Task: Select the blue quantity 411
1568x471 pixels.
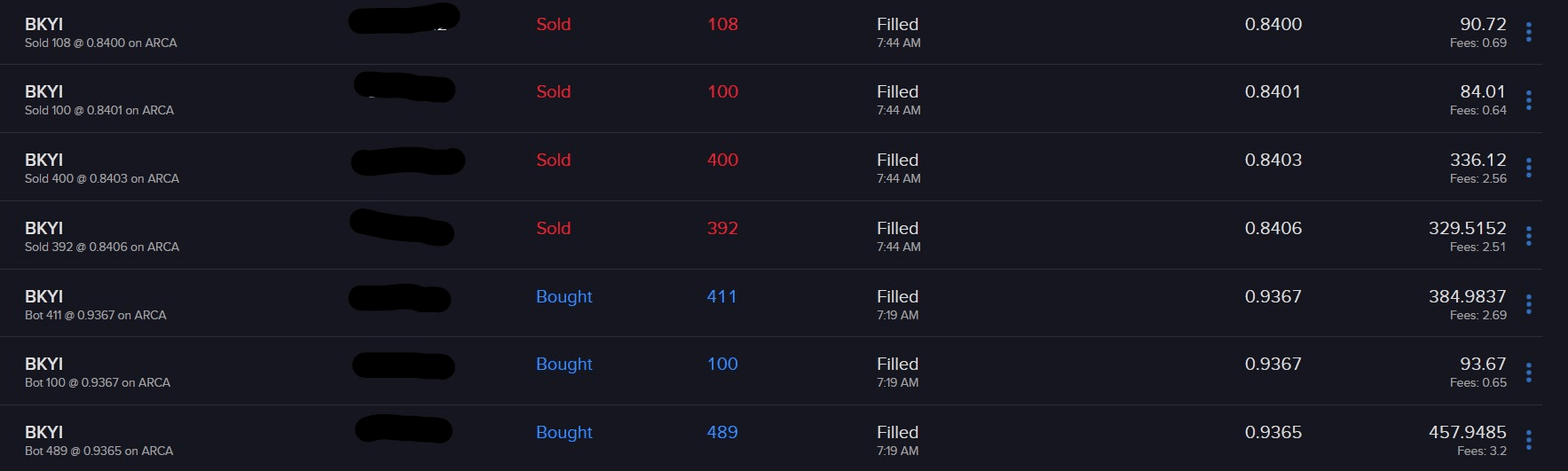Action: coord(721,297)
